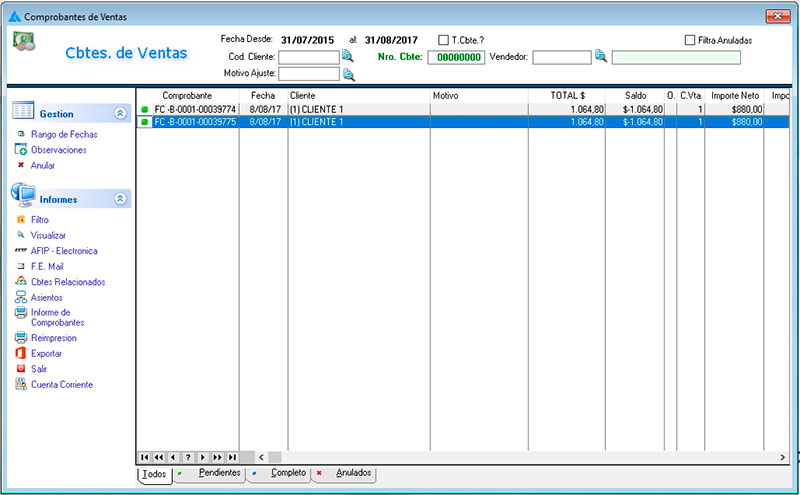Click the Rango de Fechas link

coord(64,134)
